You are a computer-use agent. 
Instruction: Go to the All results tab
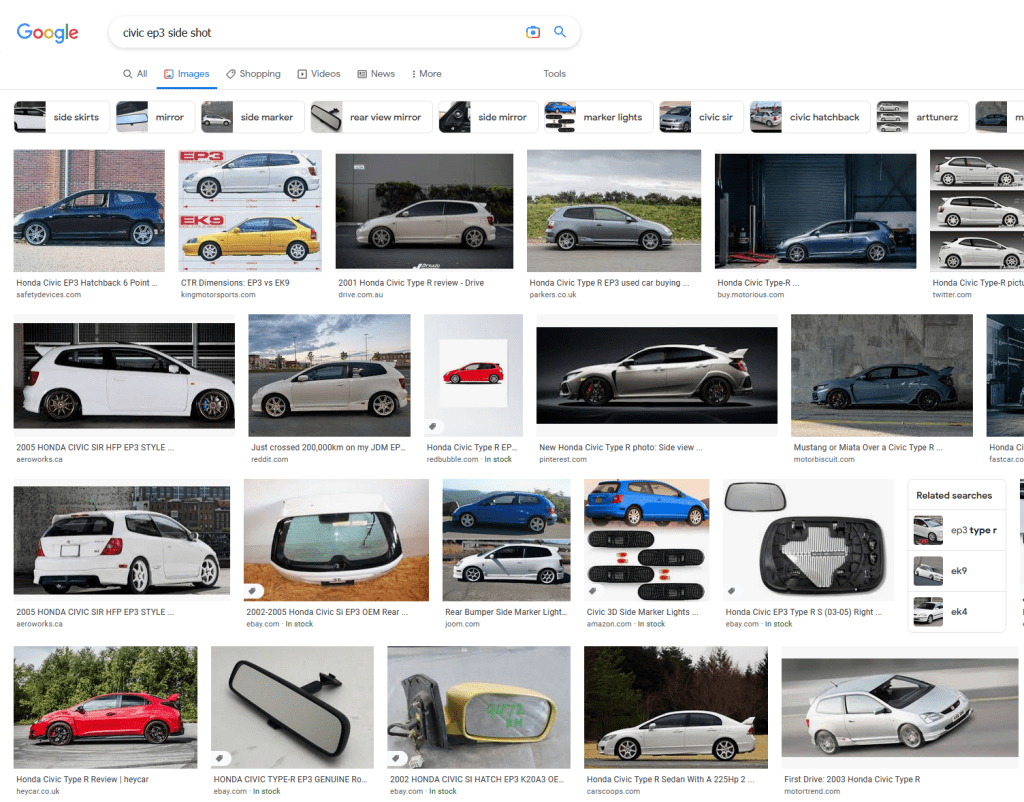(x=135, y=74)
